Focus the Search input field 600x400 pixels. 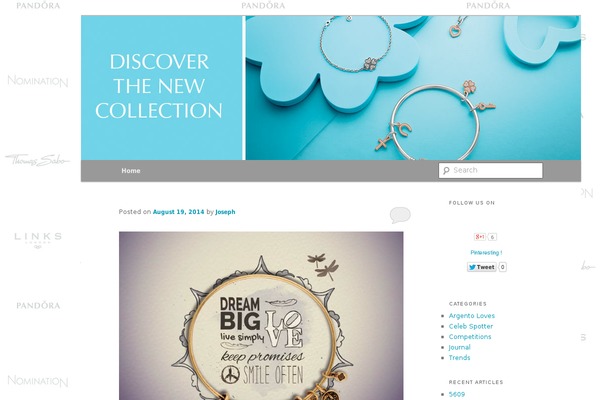tap(491, 170)
